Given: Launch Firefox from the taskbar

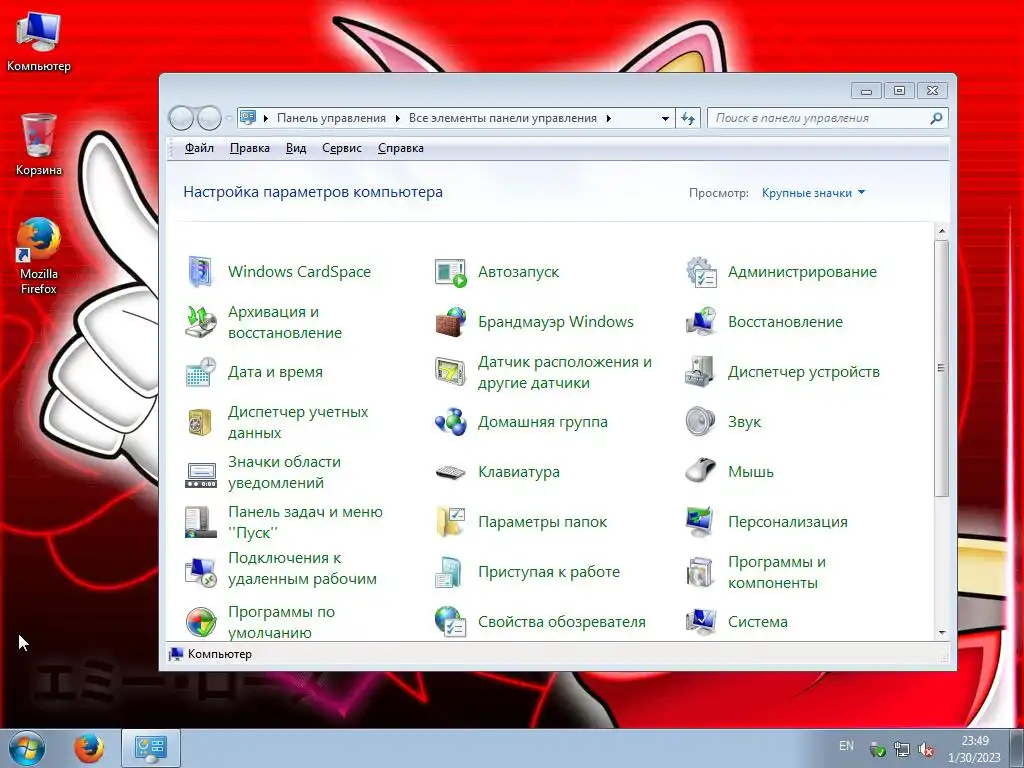Looking at the screenshot, I should coord(89,748).
